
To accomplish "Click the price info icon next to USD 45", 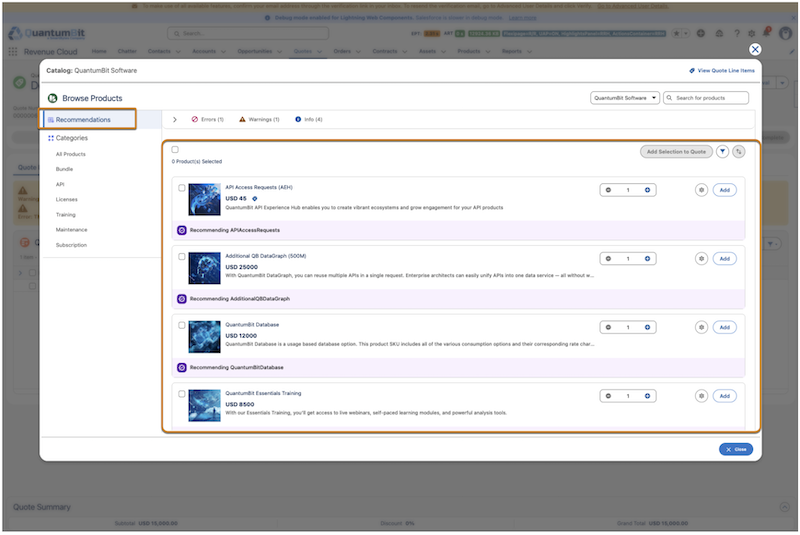I will pyautogui.click(x=255, y=199).
